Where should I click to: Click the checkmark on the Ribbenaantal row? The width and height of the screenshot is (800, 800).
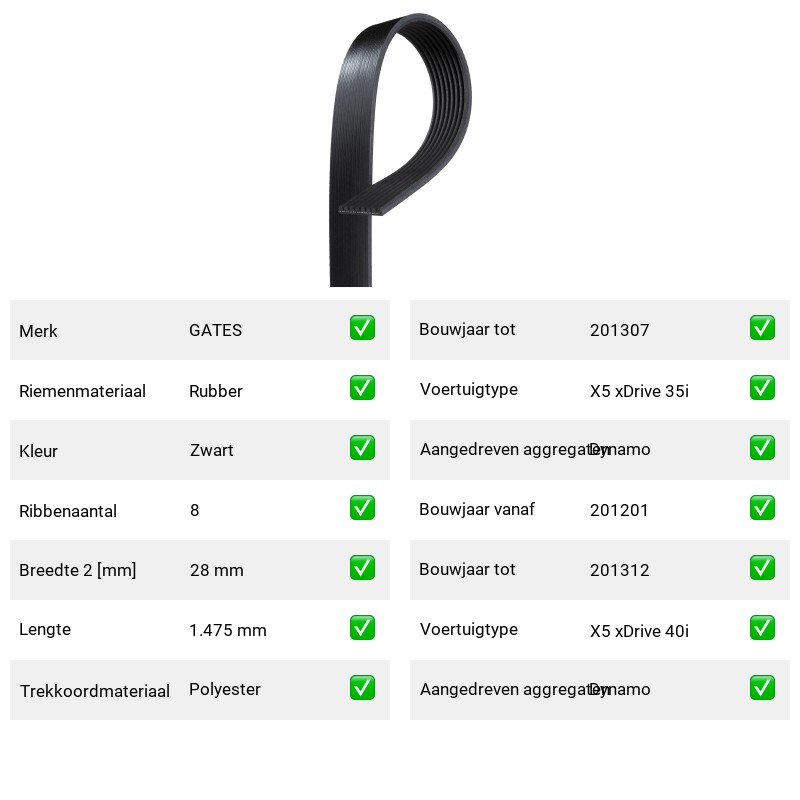coord(362,508)
